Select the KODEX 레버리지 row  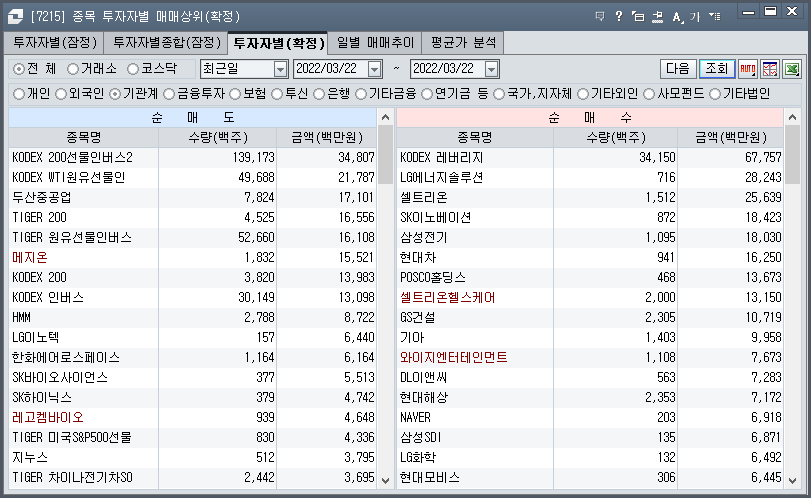tap(590, 157)
